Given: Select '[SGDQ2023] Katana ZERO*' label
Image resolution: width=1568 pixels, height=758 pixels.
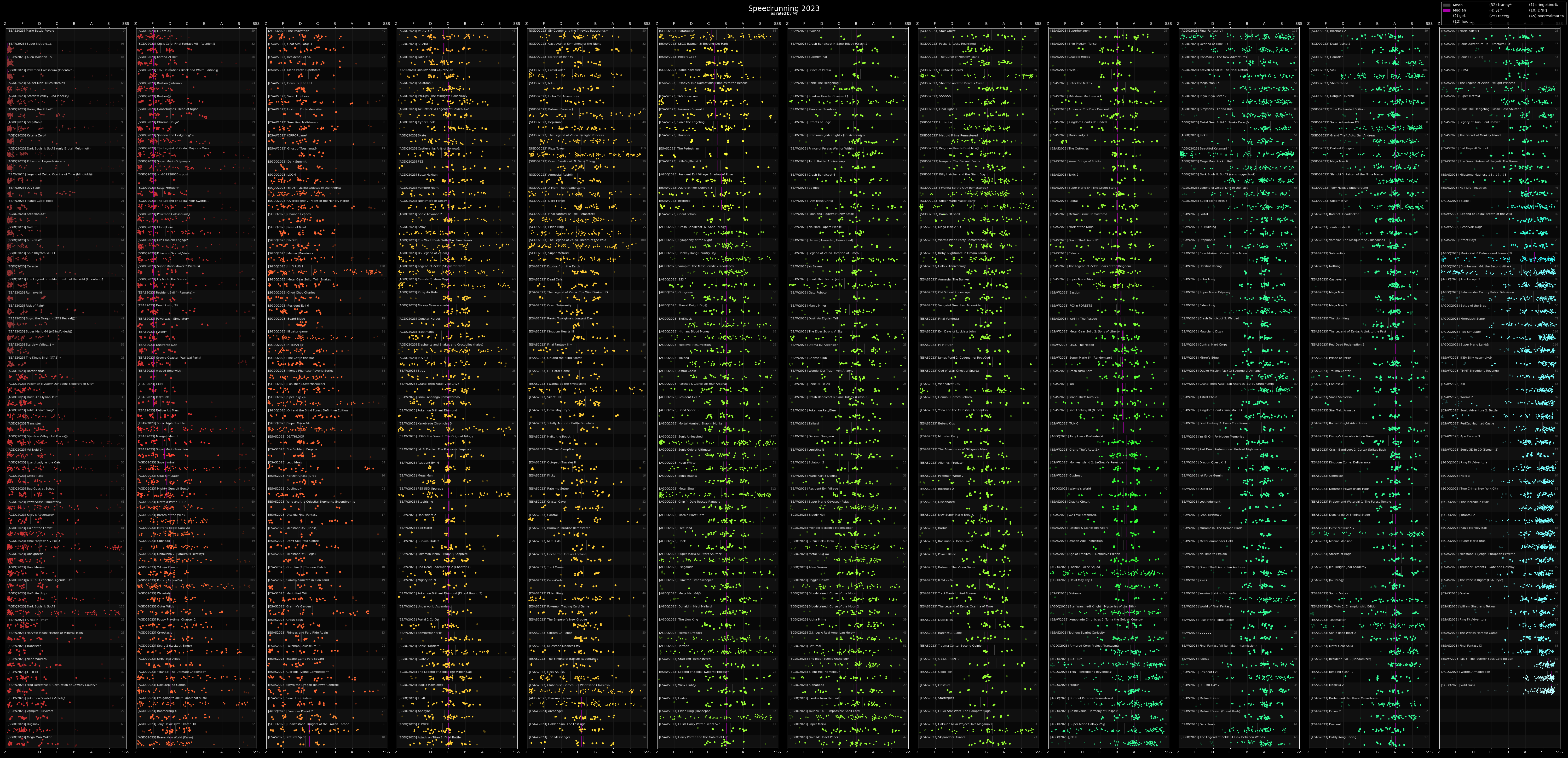Looking at the screenshot, I should [158, 57].
